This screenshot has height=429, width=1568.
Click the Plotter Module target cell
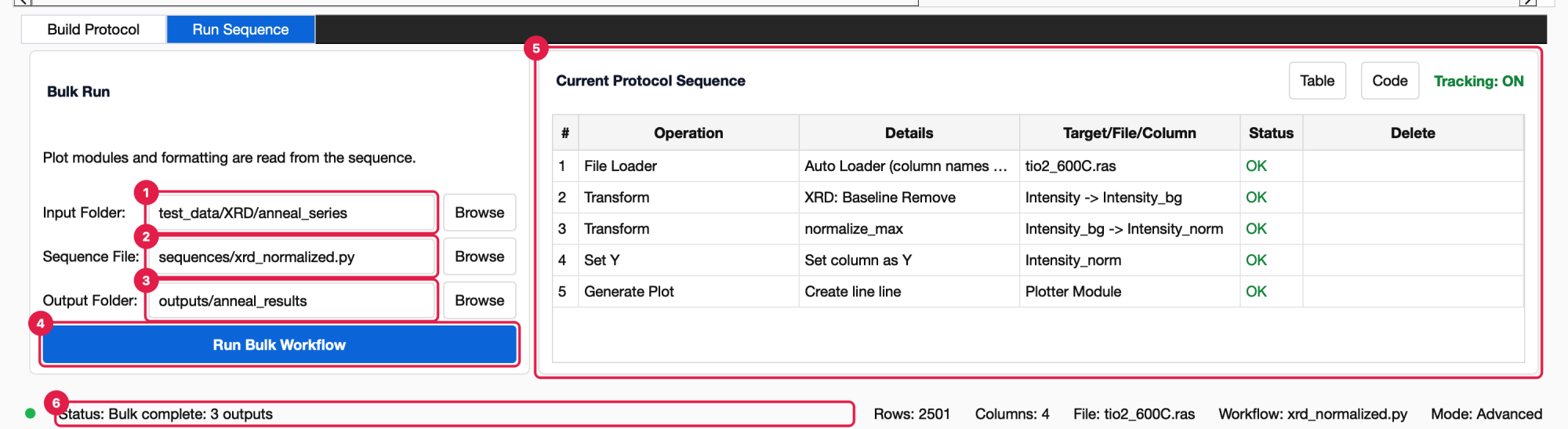tap(1130, 292)
